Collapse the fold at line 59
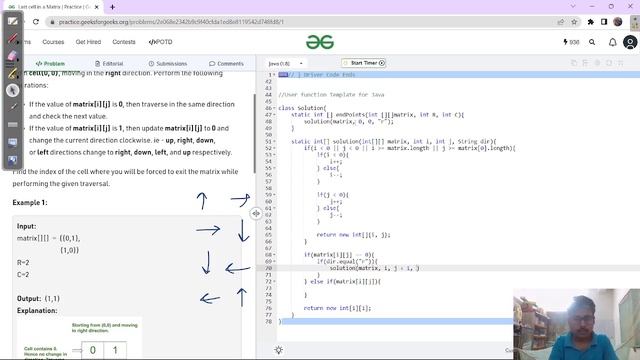Screen dimensions: 640x360 tap(274, 195)
